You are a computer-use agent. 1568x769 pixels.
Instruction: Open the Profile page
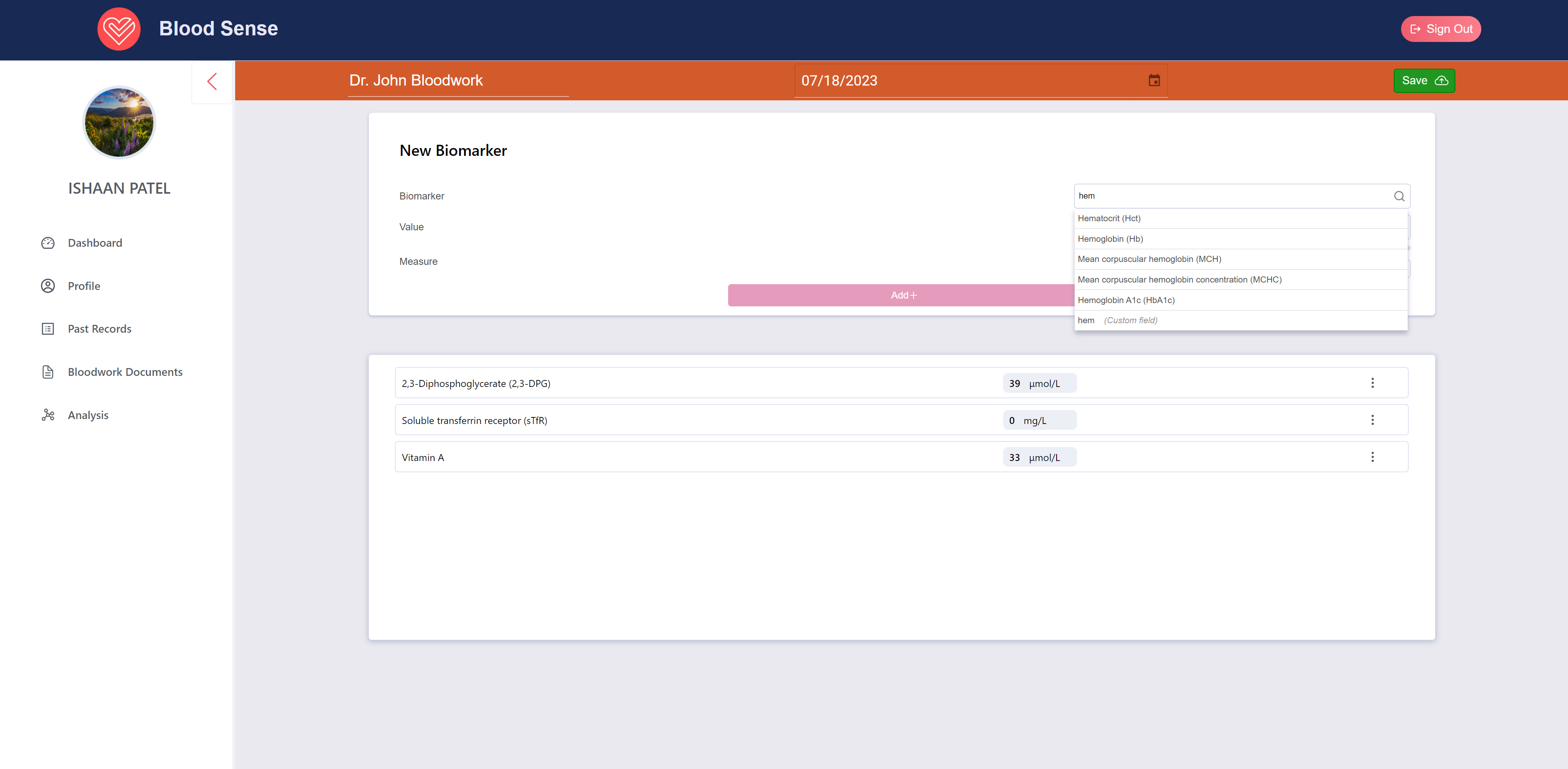pyautogui.click(x=84, y=286)
